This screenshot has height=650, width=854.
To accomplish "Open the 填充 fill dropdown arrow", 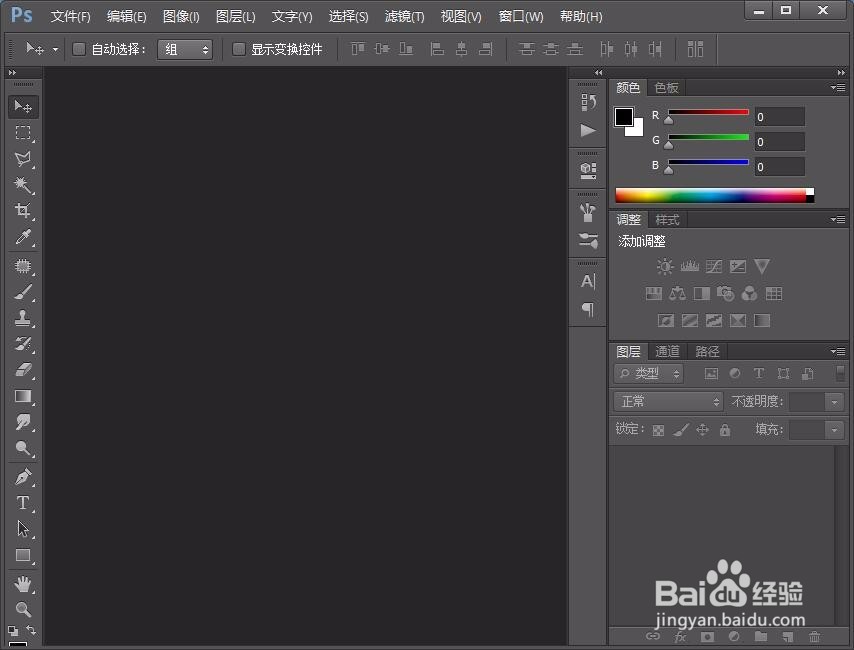I will 834,430.
